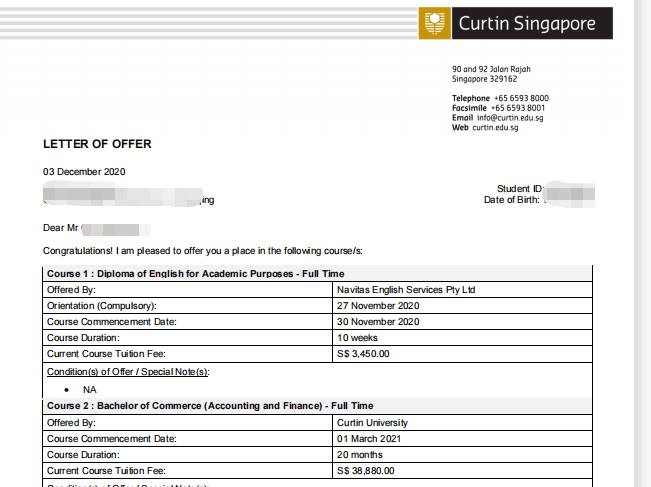Select the facsimile number '+65 6593 8001'
The image size is (651, 487).
click(518, 108)
